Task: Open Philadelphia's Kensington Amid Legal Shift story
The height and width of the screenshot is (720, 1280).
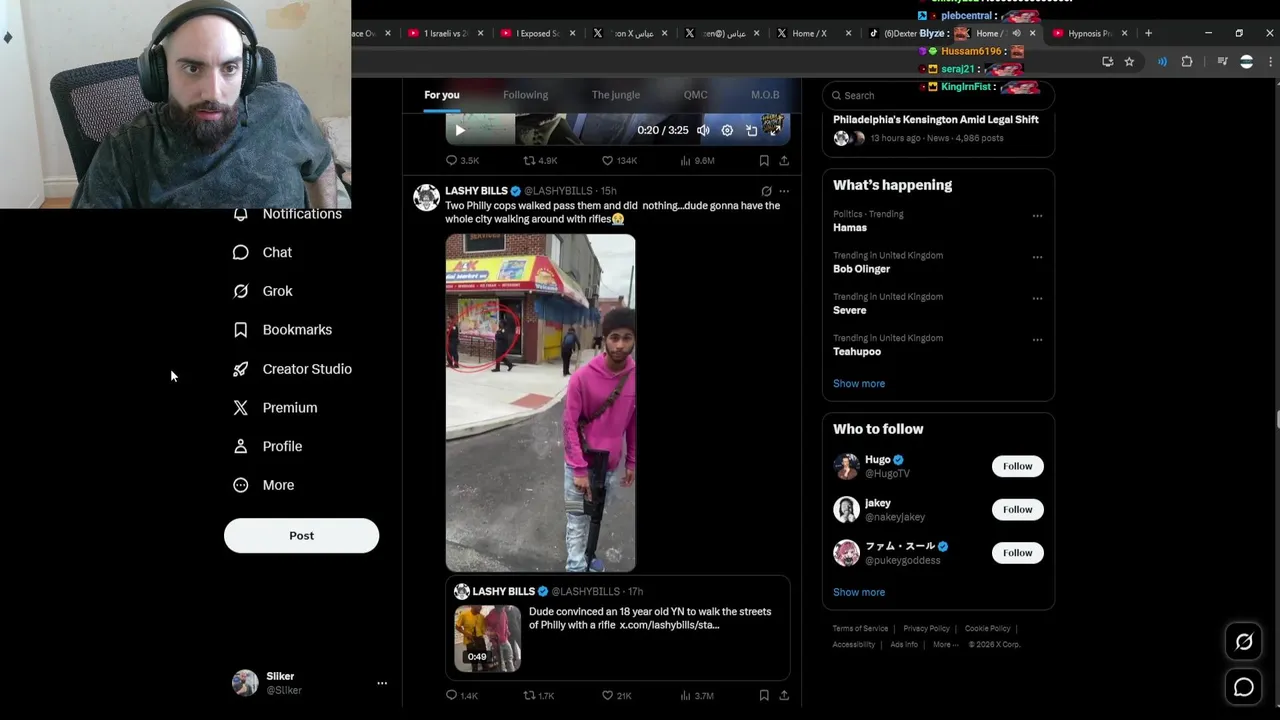Action: pyautogui.click(x=936, y=119)
